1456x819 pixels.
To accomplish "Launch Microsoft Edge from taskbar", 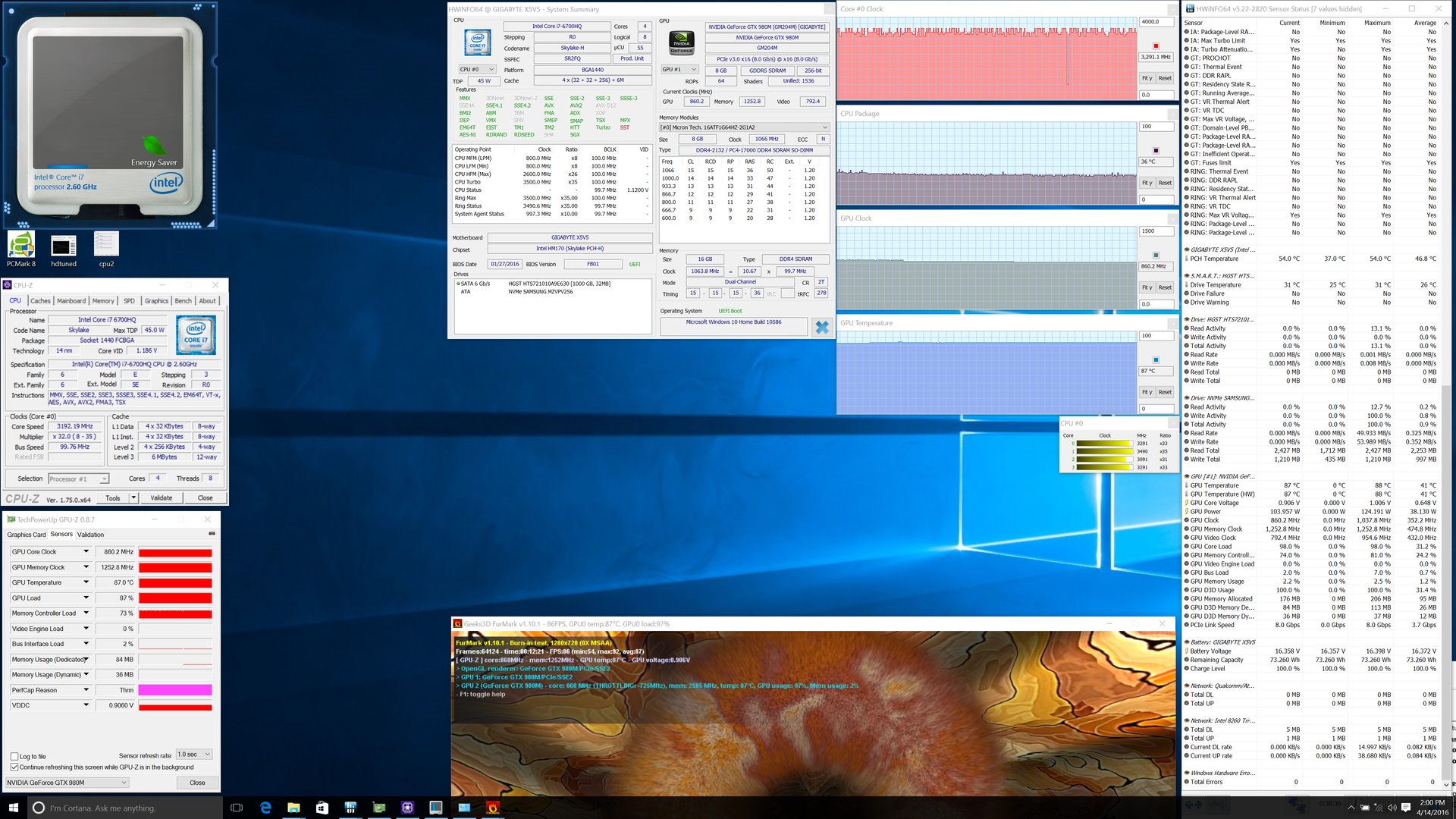I will point(265,808).
